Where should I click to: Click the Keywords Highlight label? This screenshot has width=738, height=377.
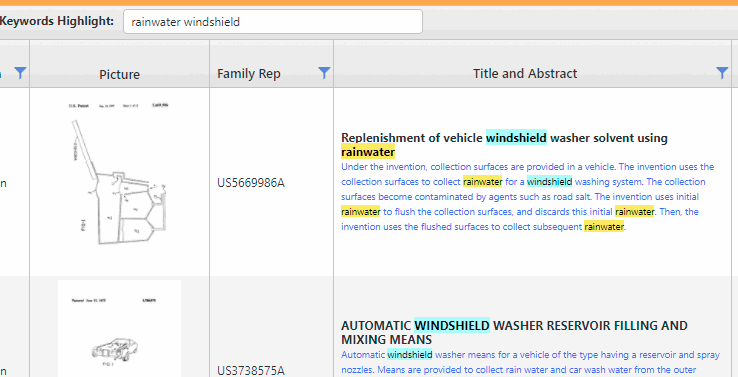(57, 21)
